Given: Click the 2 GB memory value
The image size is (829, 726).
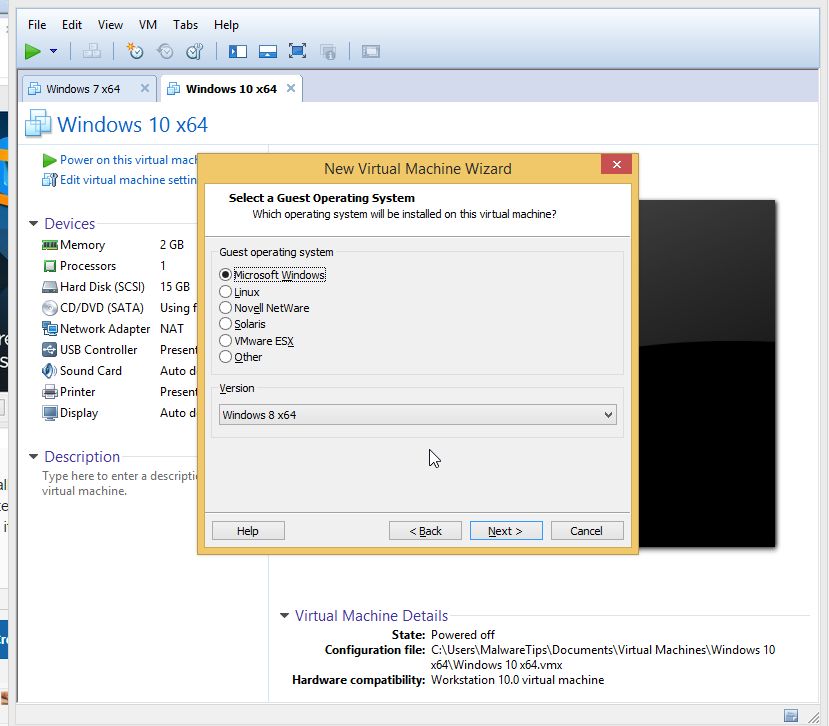Looking at the screenshot, I should point(172,245).
